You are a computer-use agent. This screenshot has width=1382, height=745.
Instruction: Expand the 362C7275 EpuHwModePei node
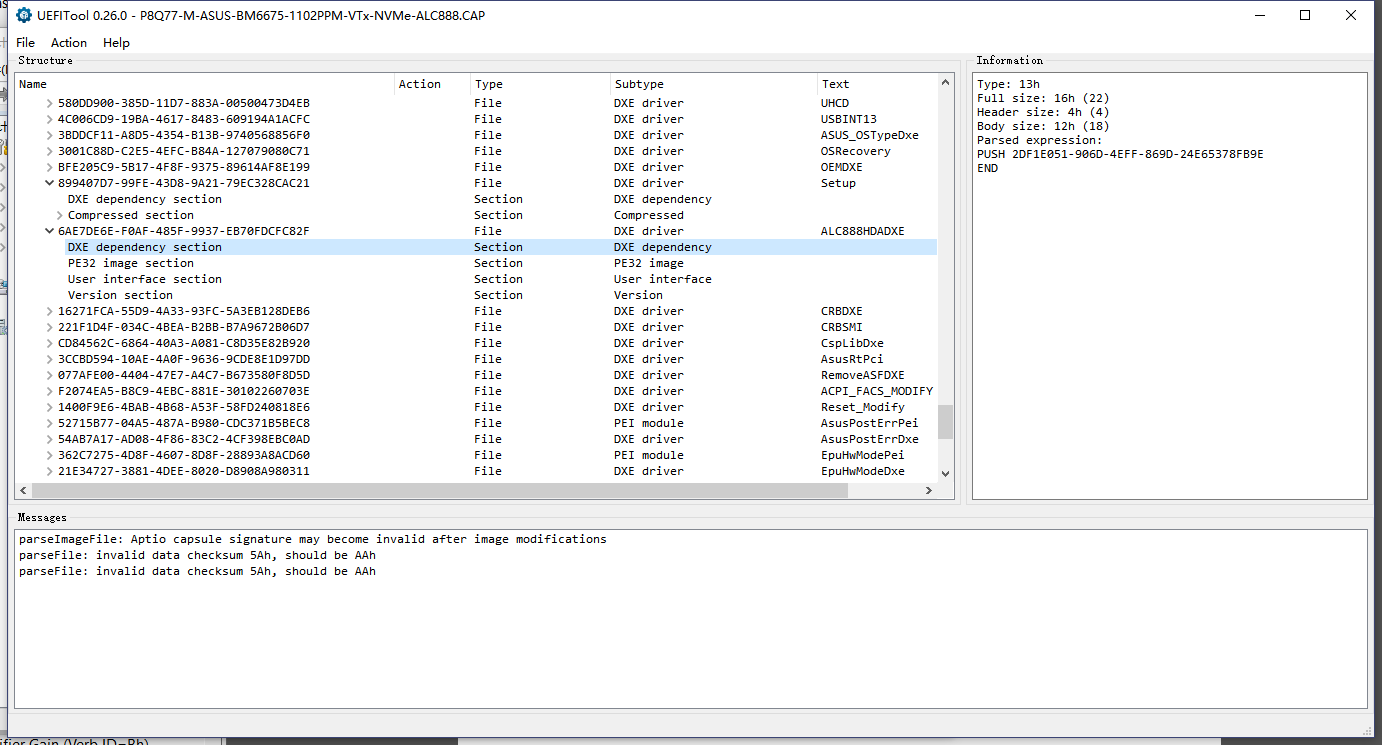[50, 455]
